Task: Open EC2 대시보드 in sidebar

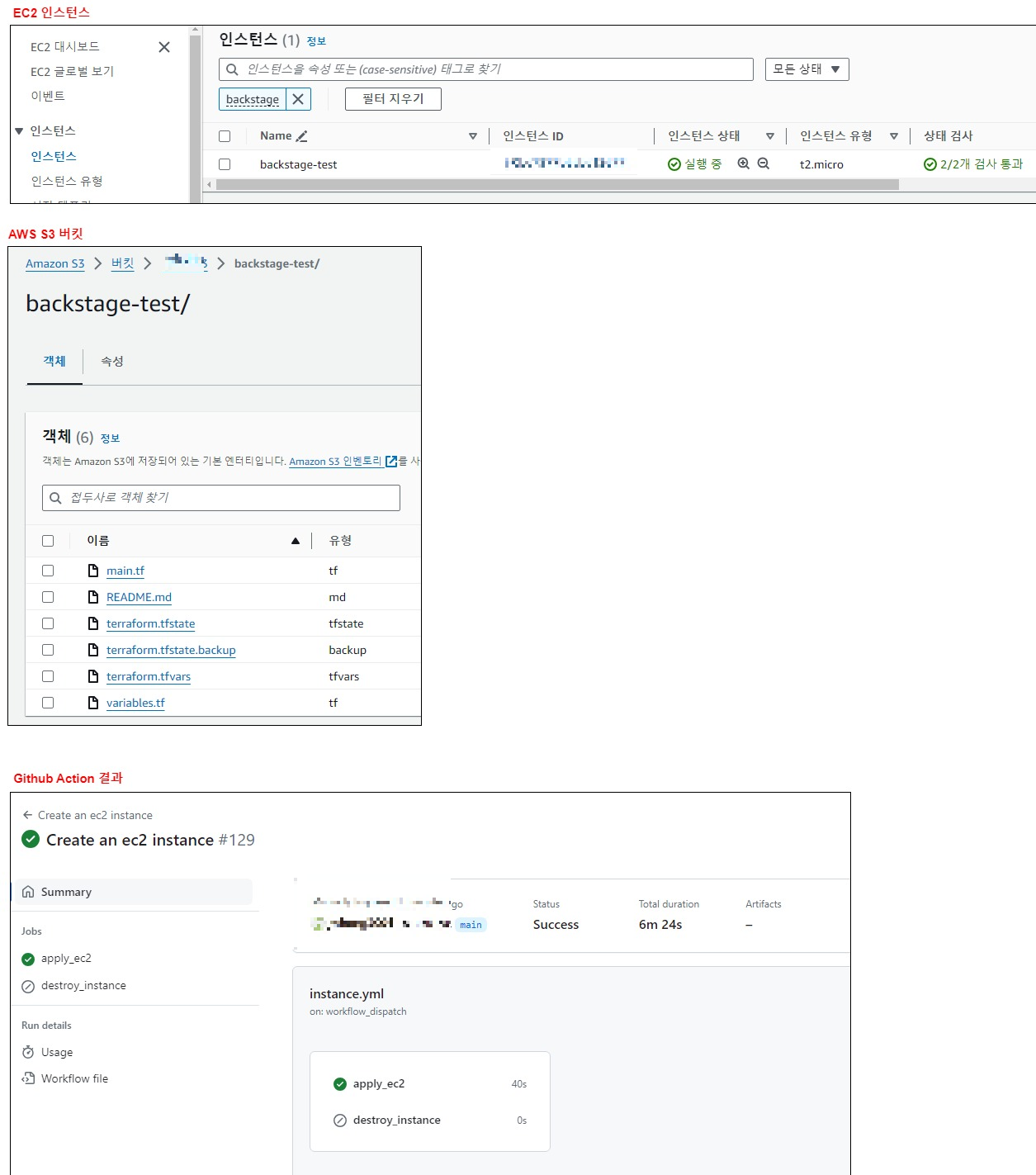Action: [65, 47]
